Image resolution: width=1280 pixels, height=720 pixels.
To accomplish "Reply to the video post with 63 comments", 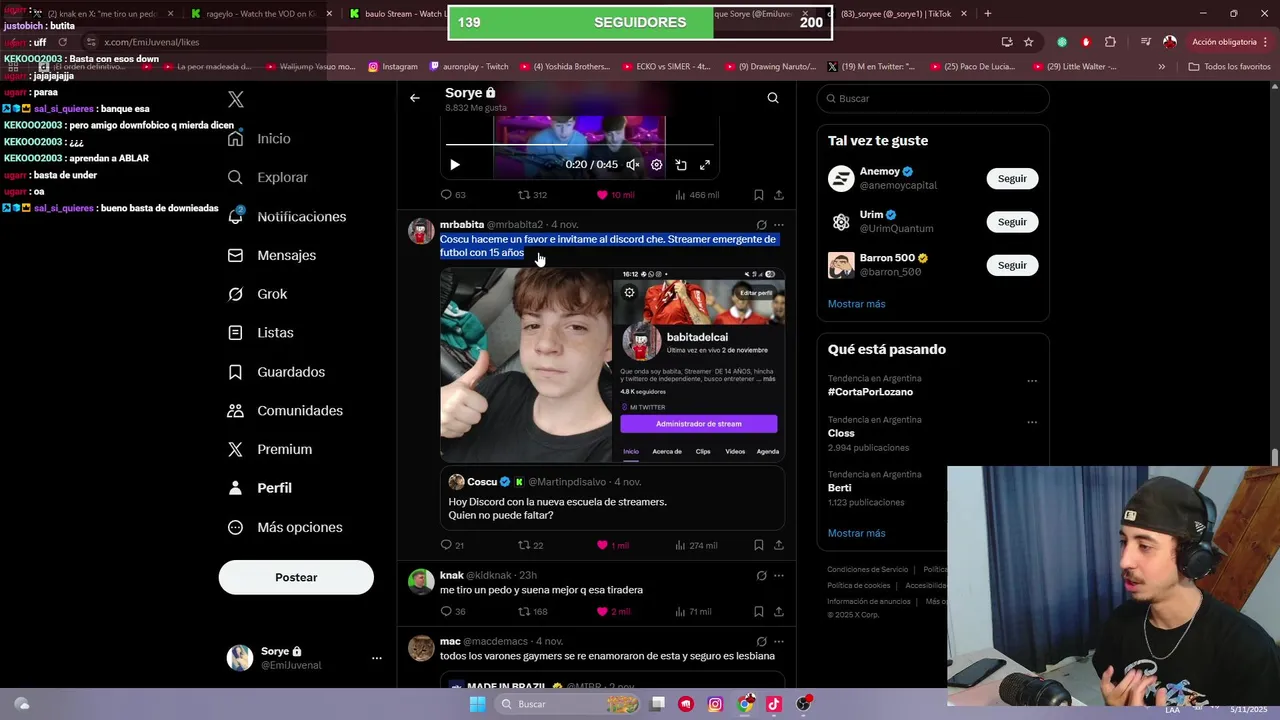I will click(x=453, y=195).
